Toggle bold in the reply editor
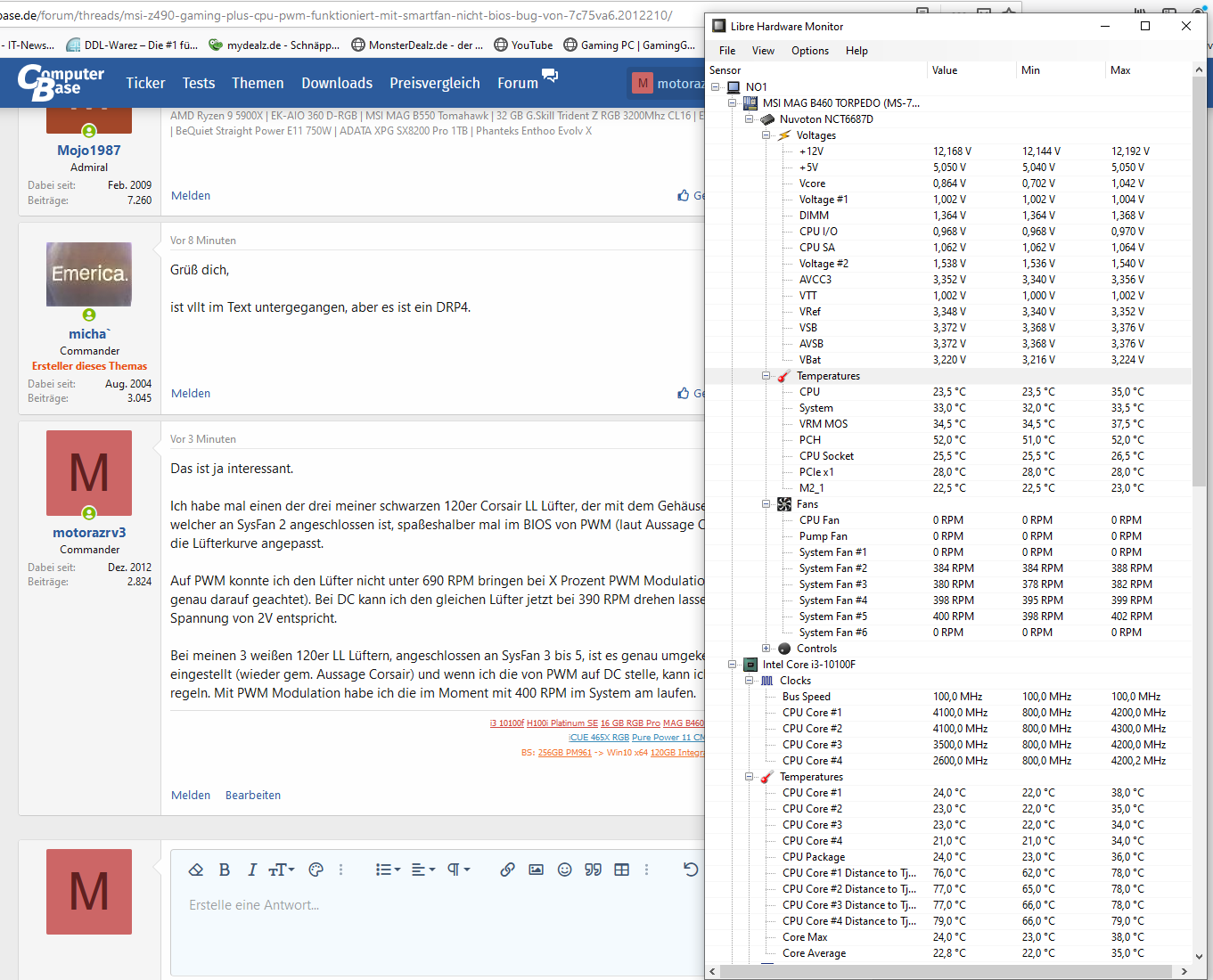Screen dimensions: 1213x980 tap(225, 870)
